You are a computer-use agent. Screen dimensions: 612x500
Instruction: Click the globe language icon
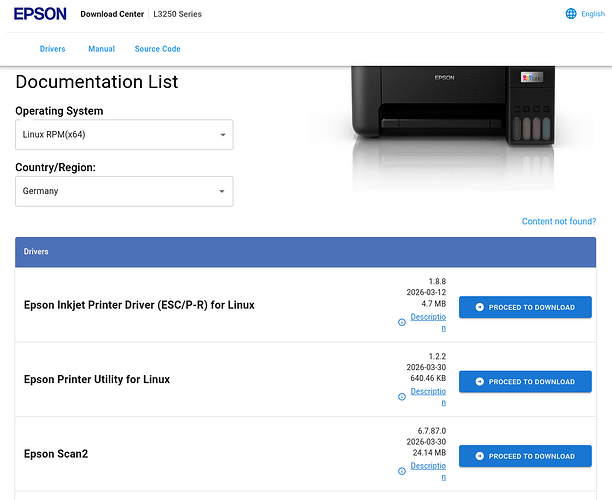[571, 14]
